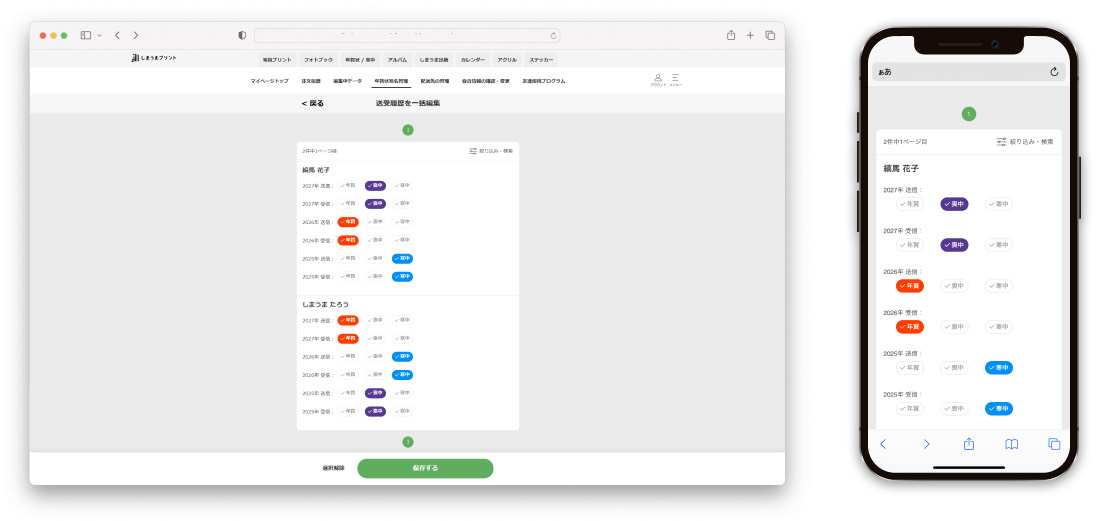This screenshot has width=1114, height=521.
Task: Click the < 戻る back link
Action: point(313,103)
